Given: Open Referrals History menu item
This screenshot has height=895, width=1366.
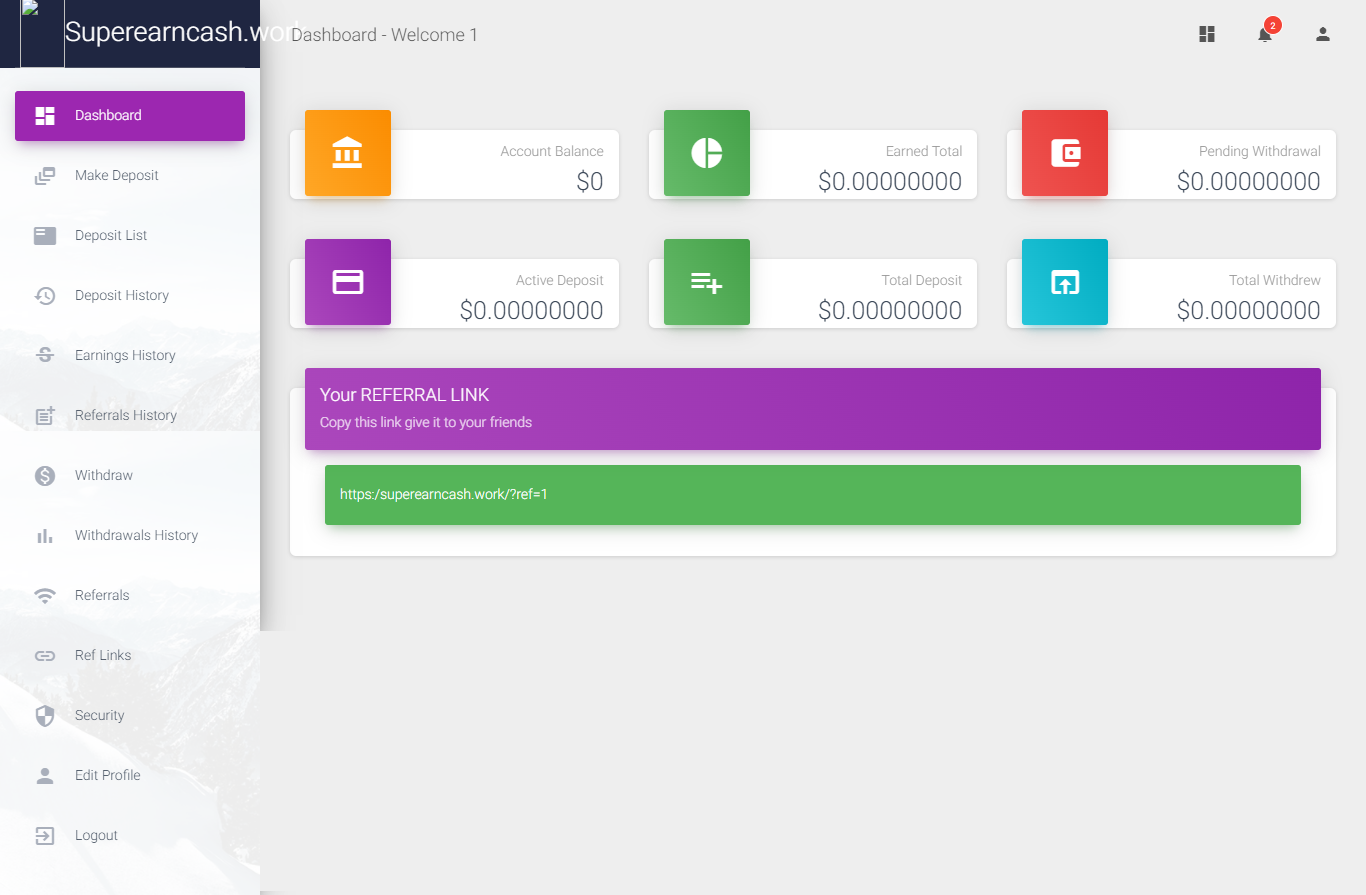Looking at the screenshot, I should 125,416.
